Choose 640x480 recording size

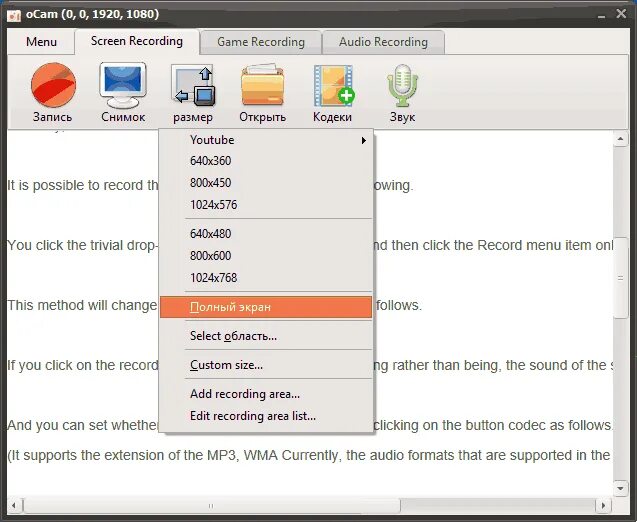266,234
